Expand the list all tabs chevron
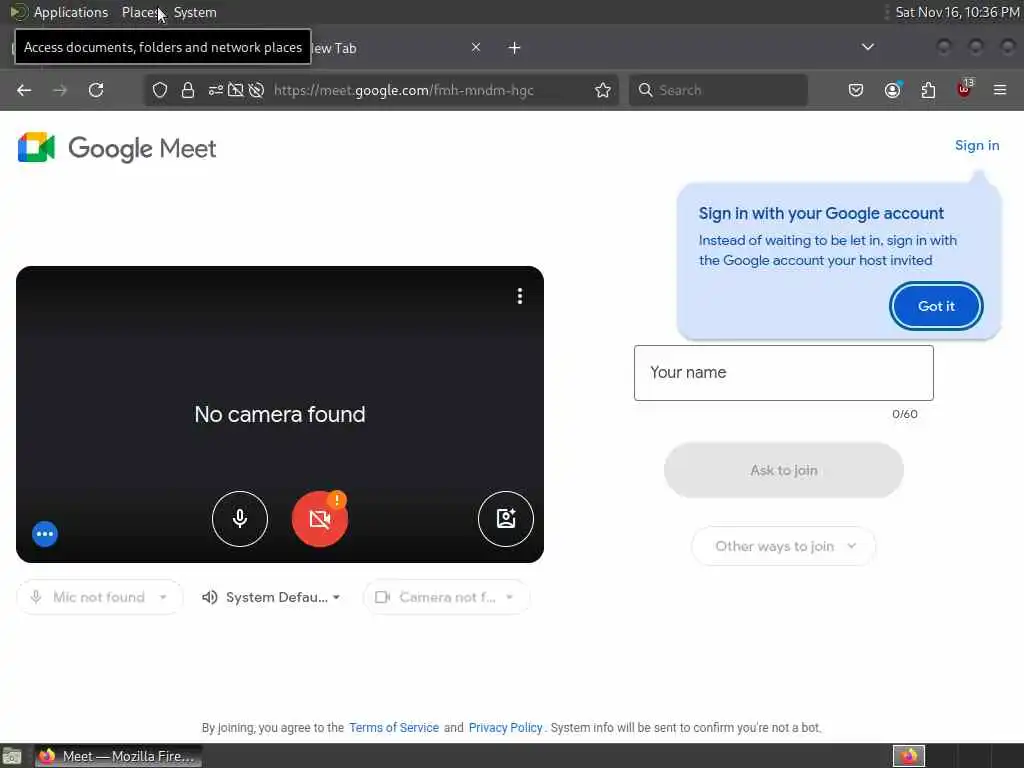This screenshot has height=768, width=1024. (868, 47)
